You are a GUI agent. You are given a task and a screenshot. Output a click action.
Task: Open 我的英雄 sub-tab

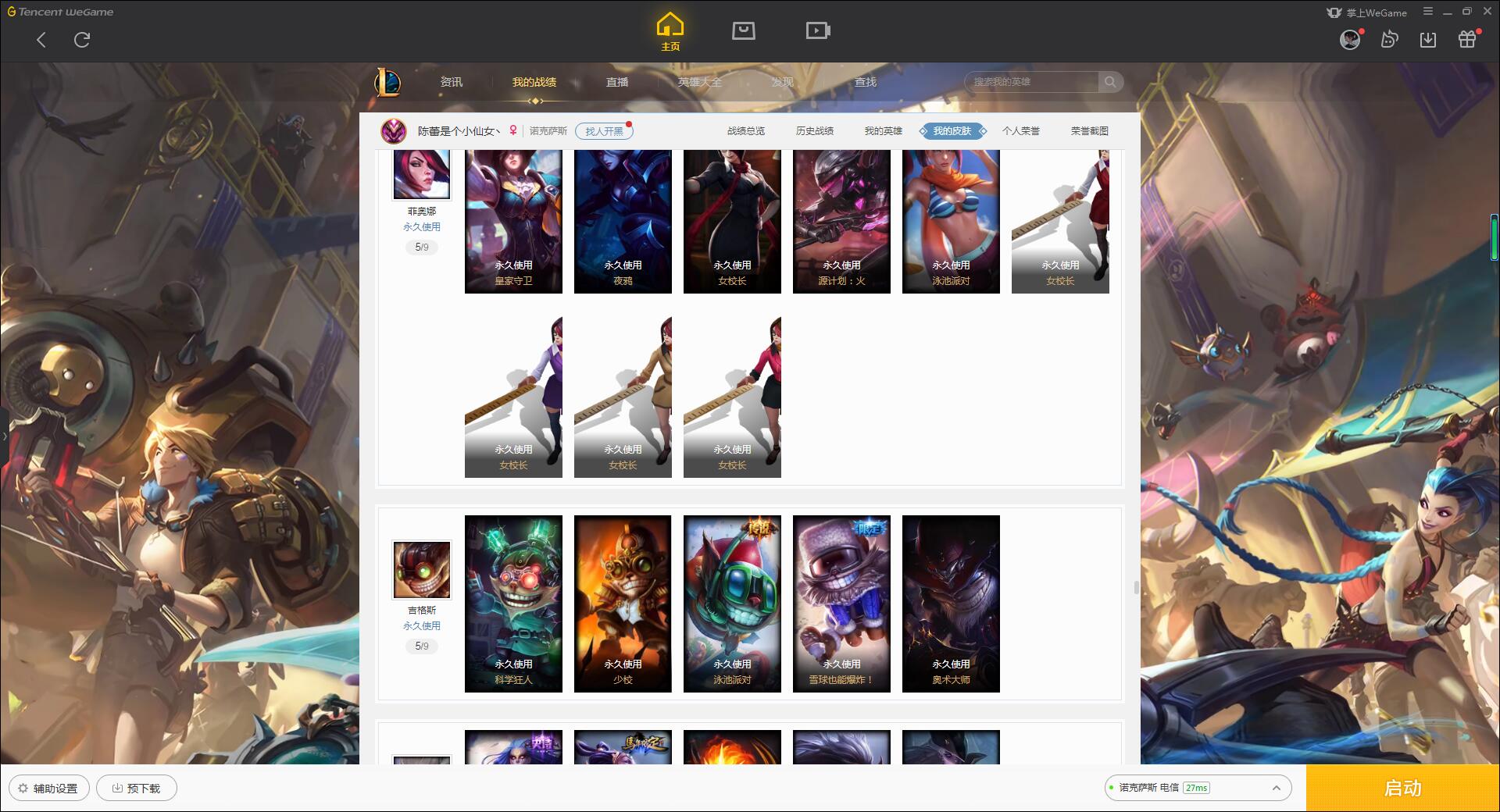[884, 131]
